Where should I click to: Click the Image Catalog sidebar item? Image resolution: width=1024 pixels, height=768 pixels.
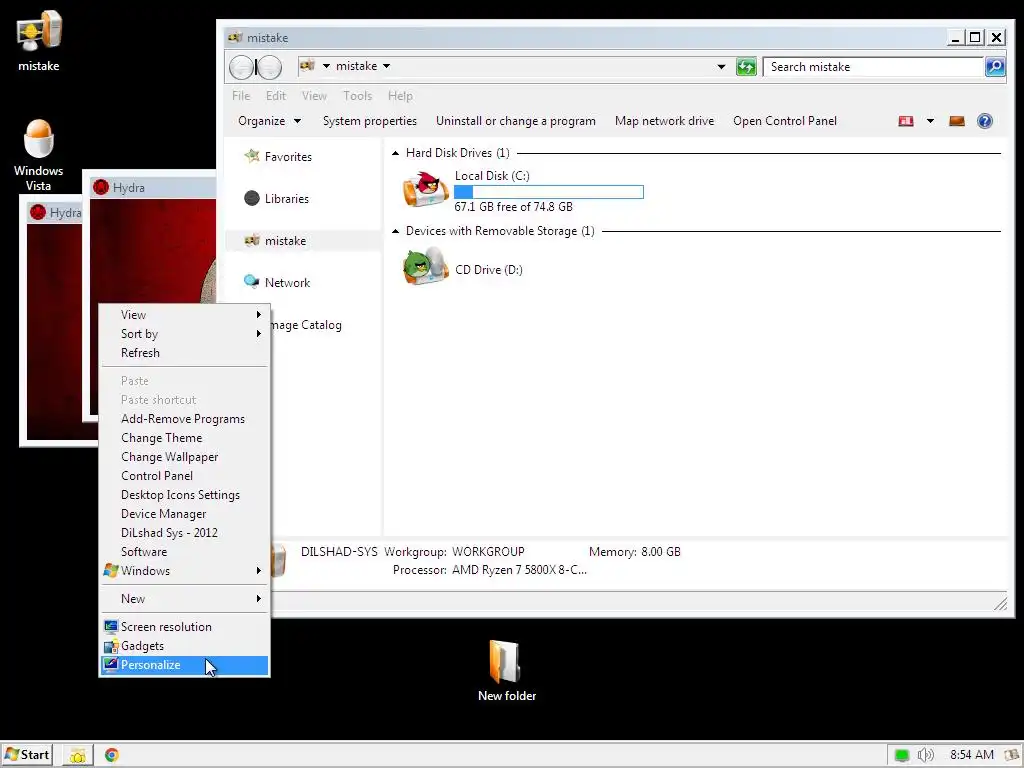(x=306, y=325)
